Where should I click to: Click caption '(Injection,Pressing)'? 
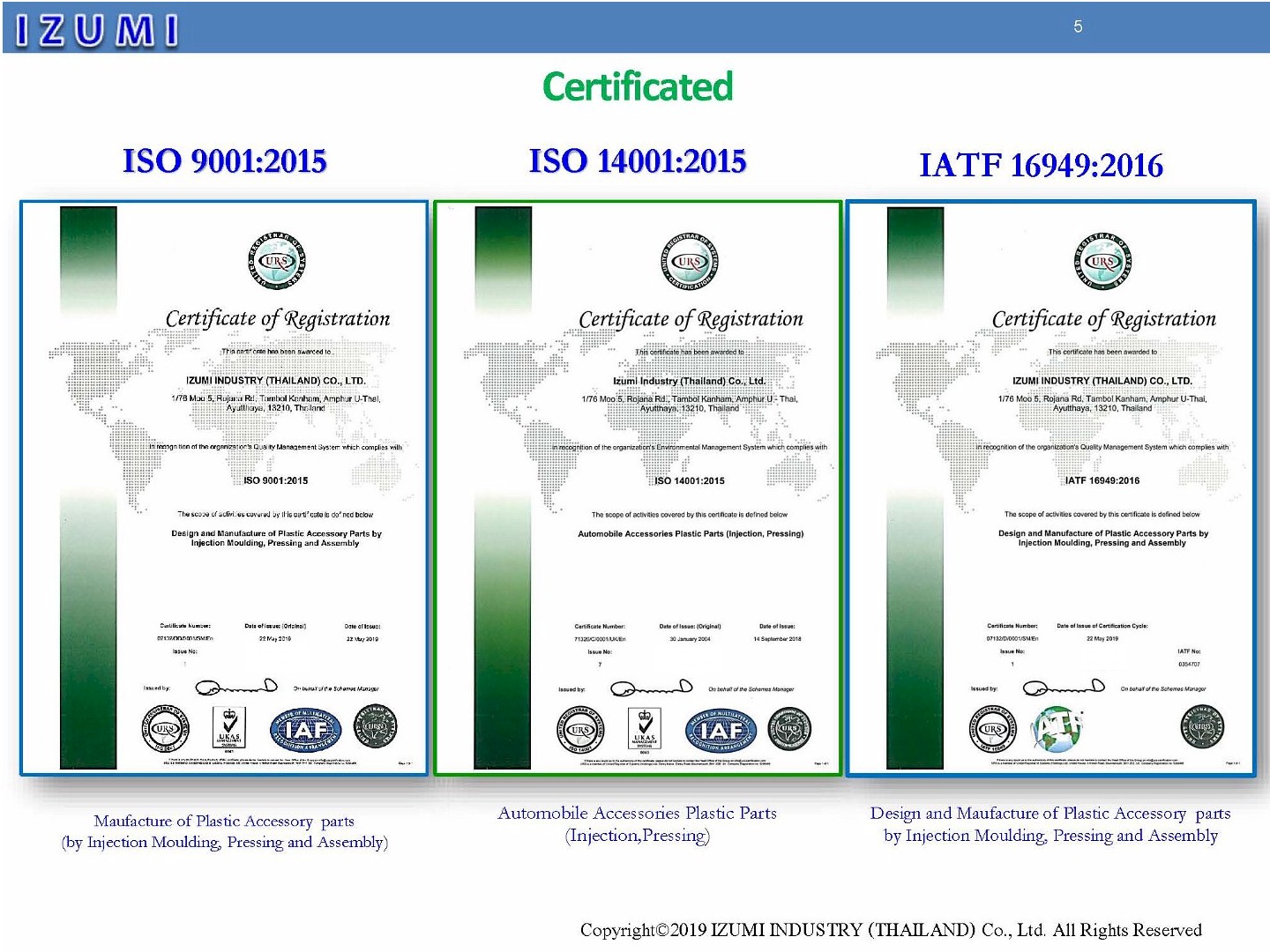(x=637, y=835)
